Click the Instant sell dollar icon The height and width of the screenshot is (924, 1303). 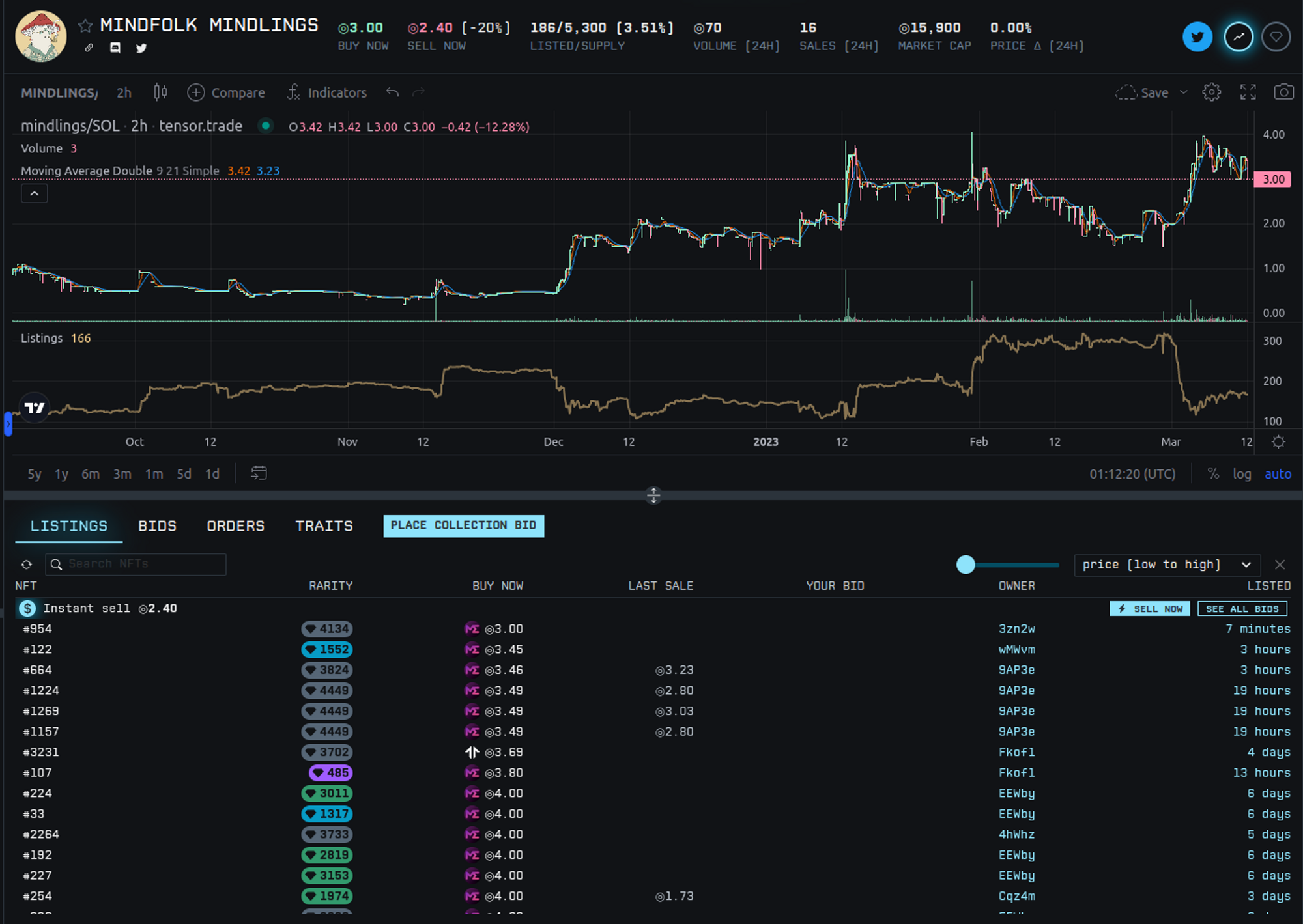[x=27, y=608]
